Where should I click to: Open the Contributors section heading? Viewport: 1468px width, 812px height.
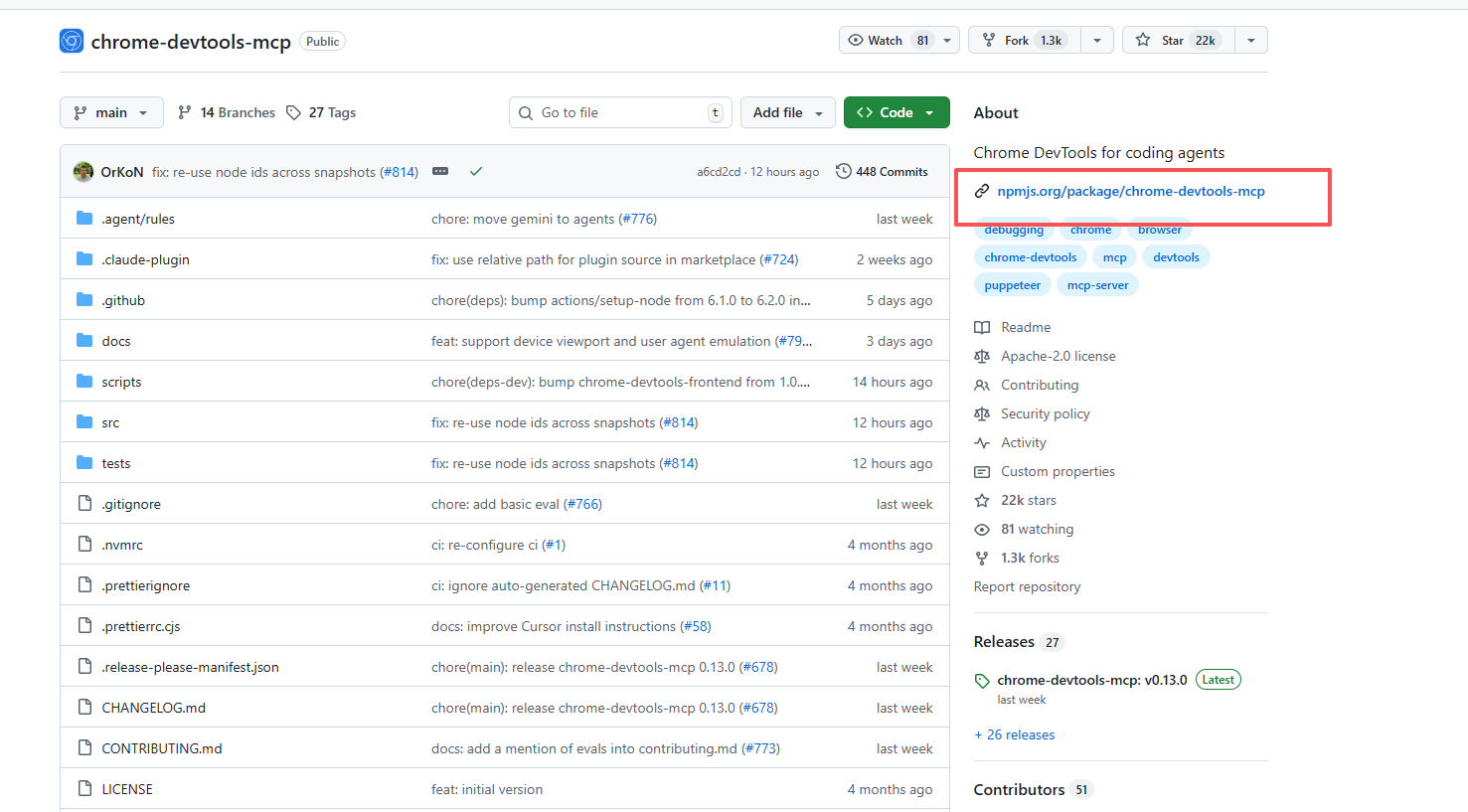(1019, 789)
